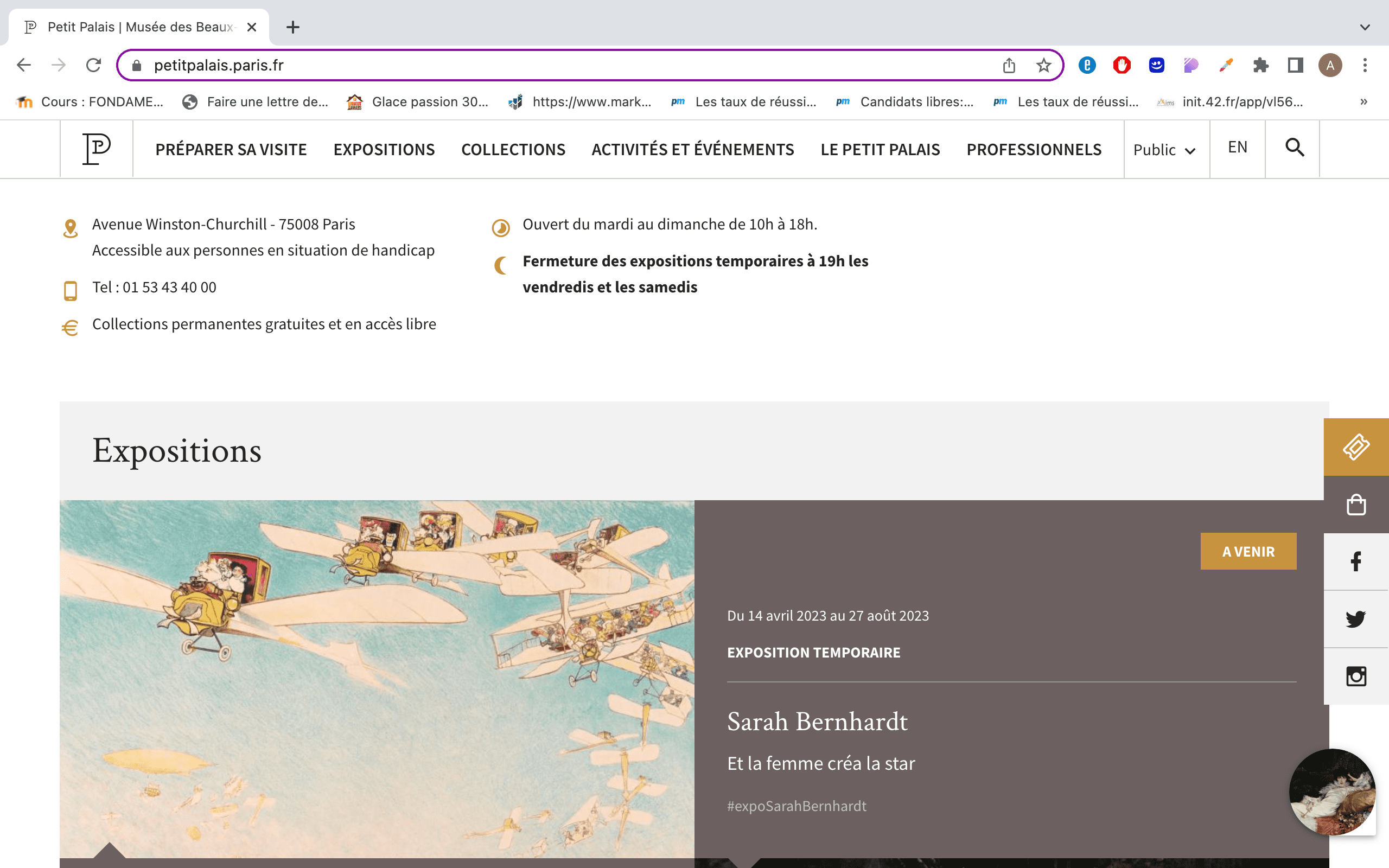
Task: Click the circular painting thumbnail
Action: [x=1331, y=792]
